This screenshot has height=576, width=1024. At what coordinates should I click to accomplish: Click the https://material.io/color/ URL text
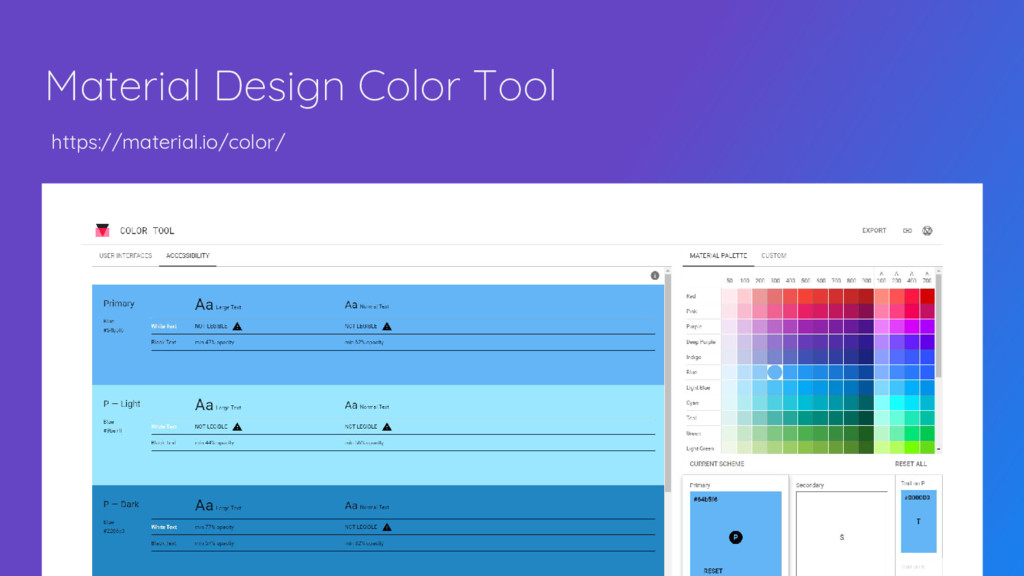[168, 142]
